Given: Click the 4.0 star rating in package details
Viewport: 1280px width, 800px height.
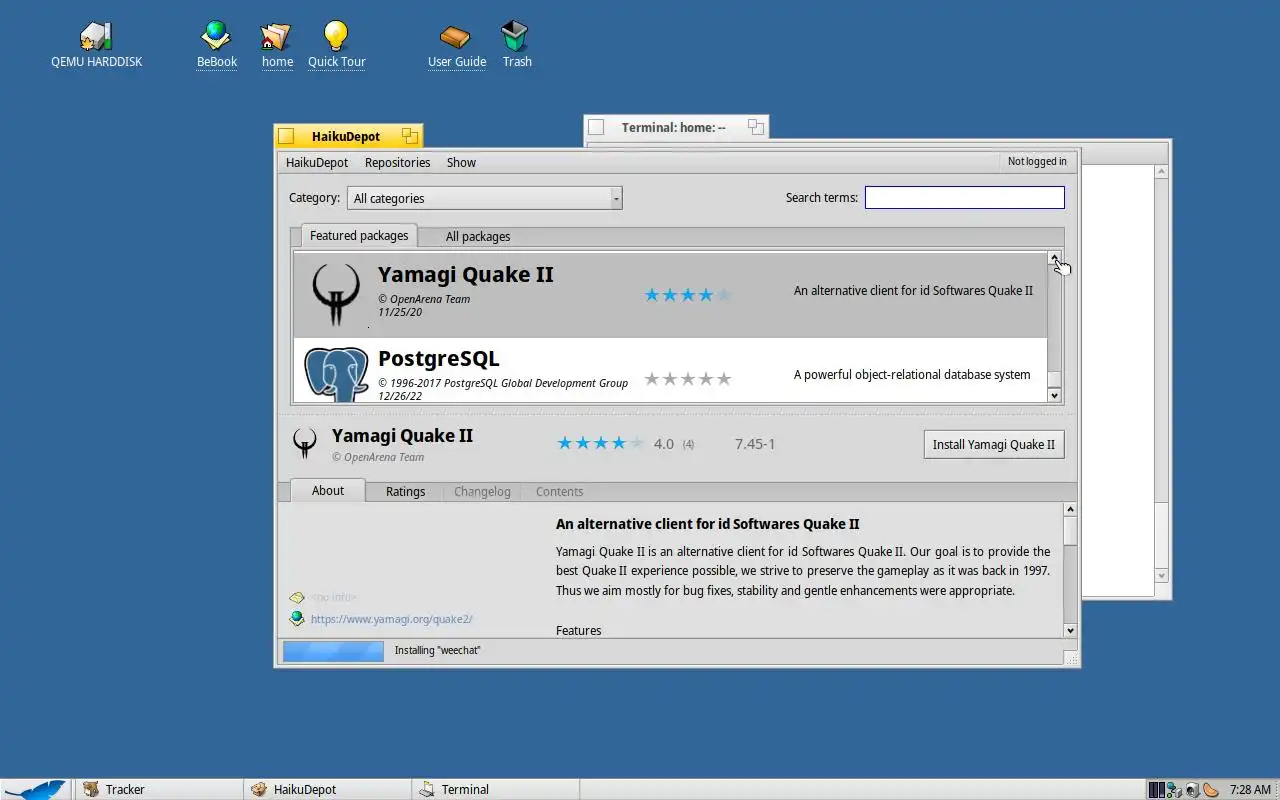Looking at the screenshot, I should click(x=600, y=443).
